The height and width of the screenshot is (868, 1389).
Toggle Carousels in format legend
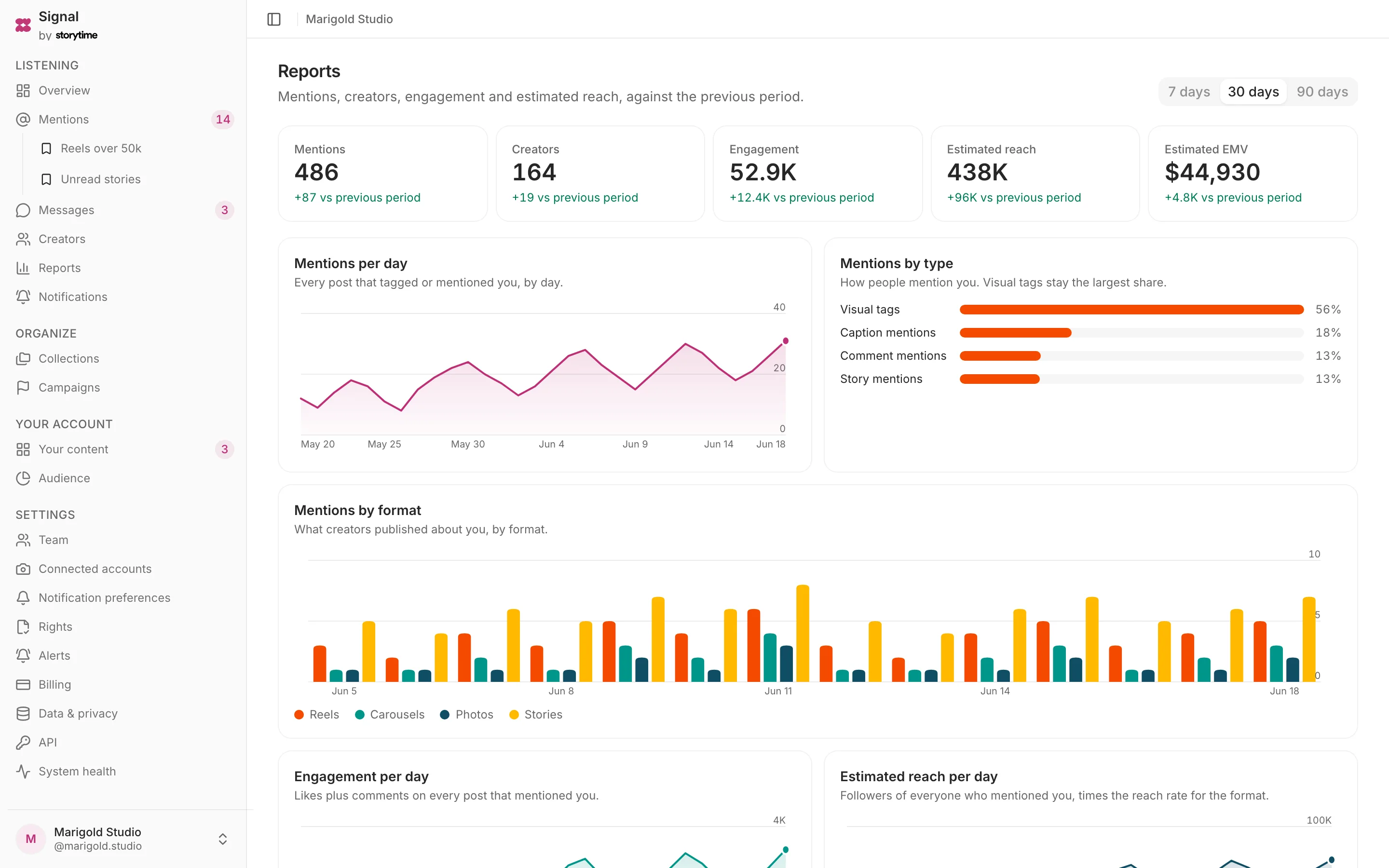point(390,715)
